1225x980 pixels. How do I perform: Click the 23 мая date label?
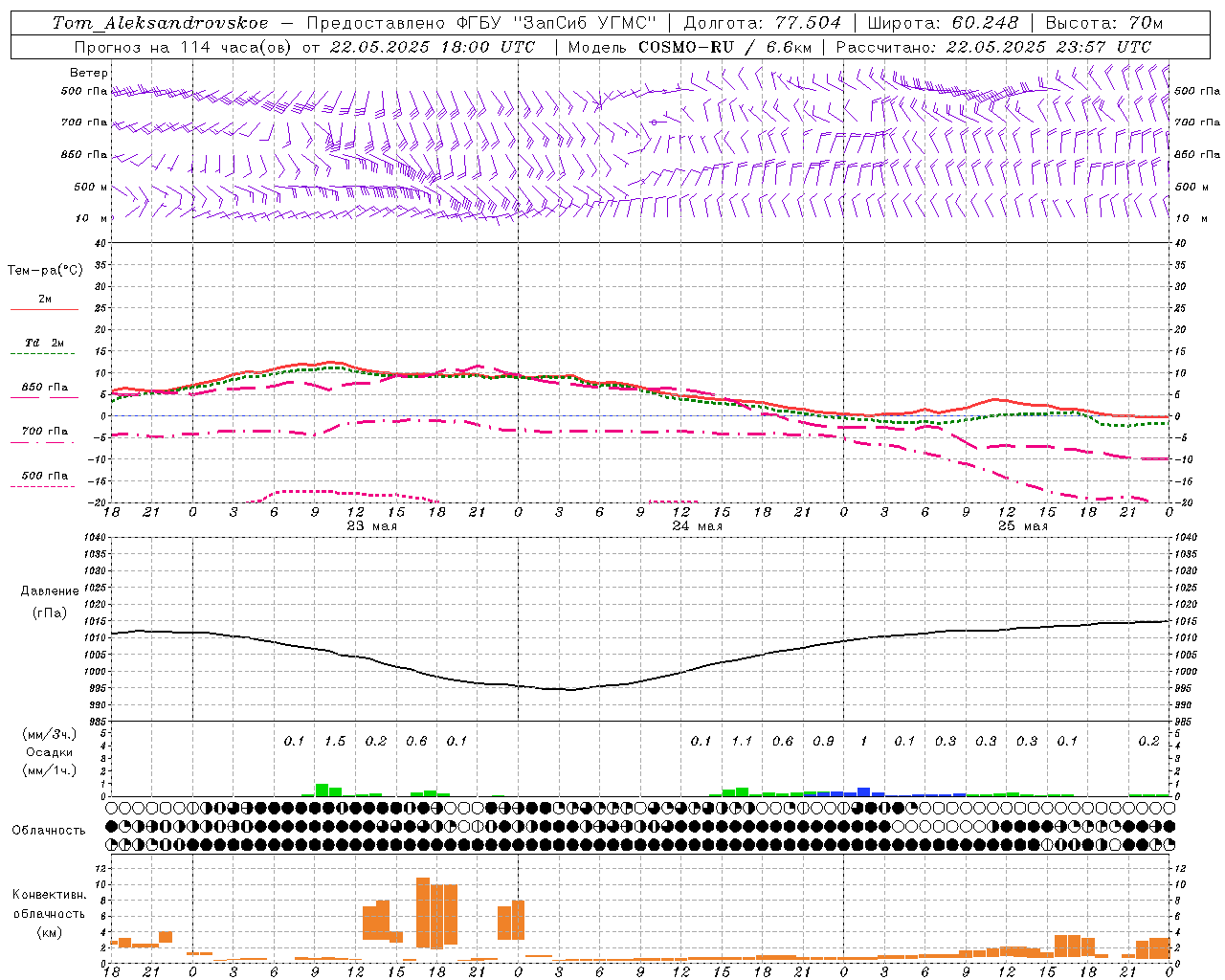[371, 526]
